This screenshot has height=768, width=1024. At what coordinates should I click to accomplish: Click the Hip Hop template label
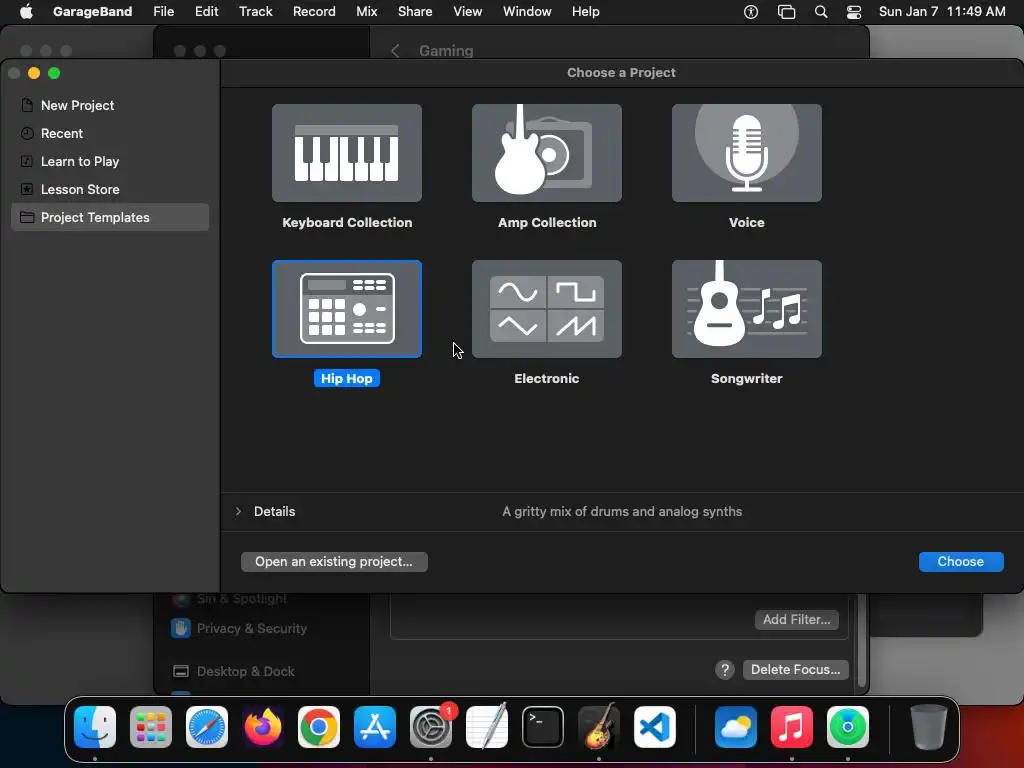pos(347,379)
